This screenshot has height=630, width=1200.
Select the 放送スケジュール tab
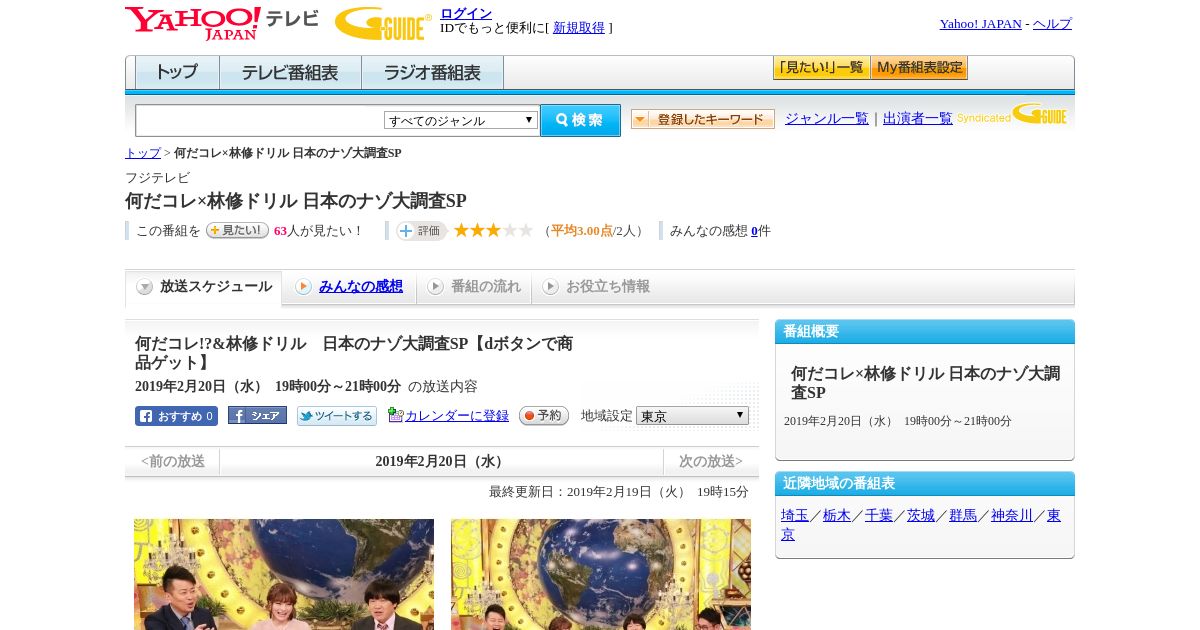pyautogui.click(x=204, y=287)
